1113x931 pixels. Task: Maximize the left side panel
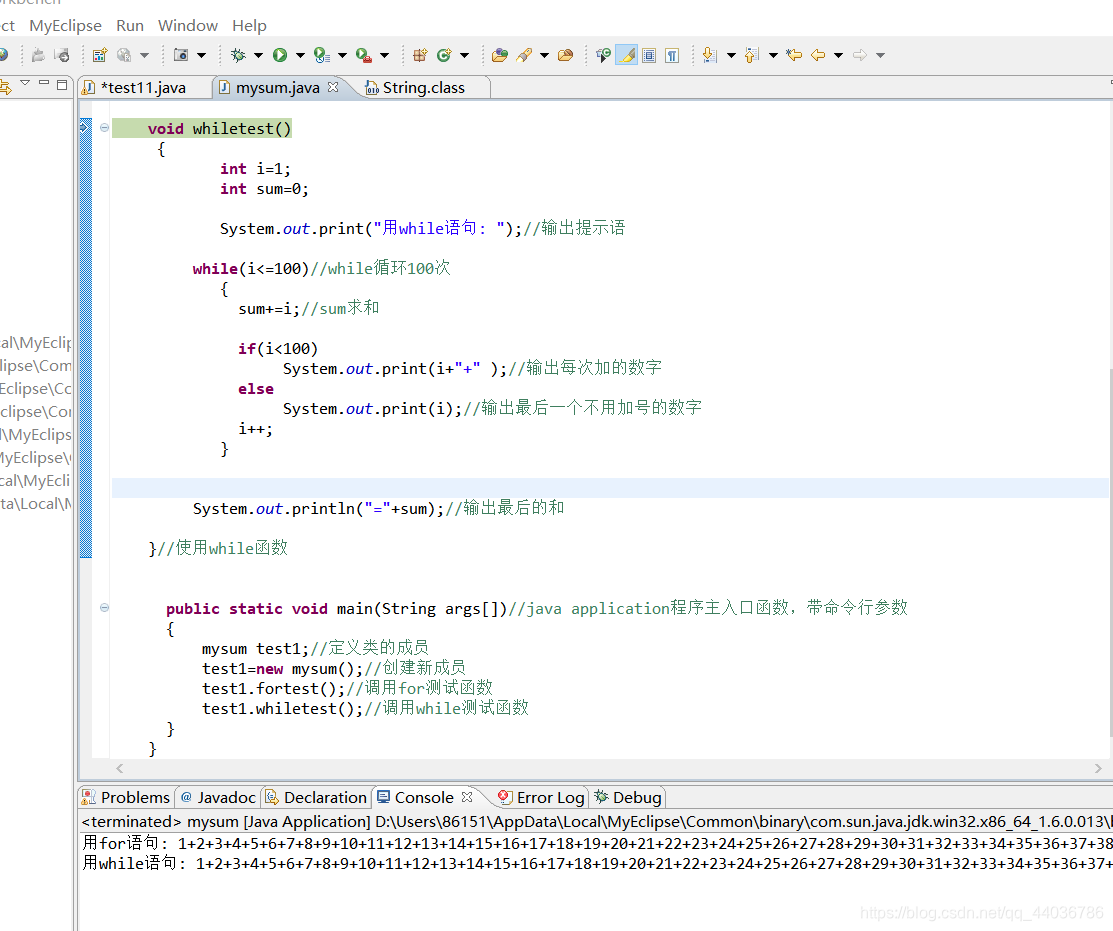pos(62,84)
